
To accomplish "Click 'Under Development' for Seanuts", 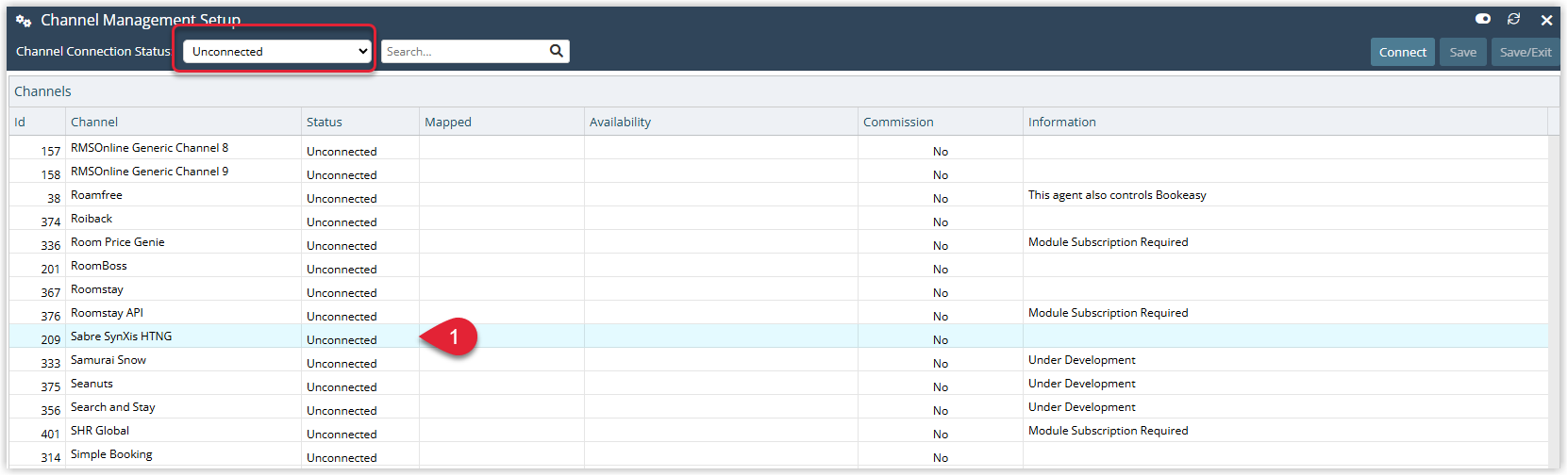I will coord(1082,384).
